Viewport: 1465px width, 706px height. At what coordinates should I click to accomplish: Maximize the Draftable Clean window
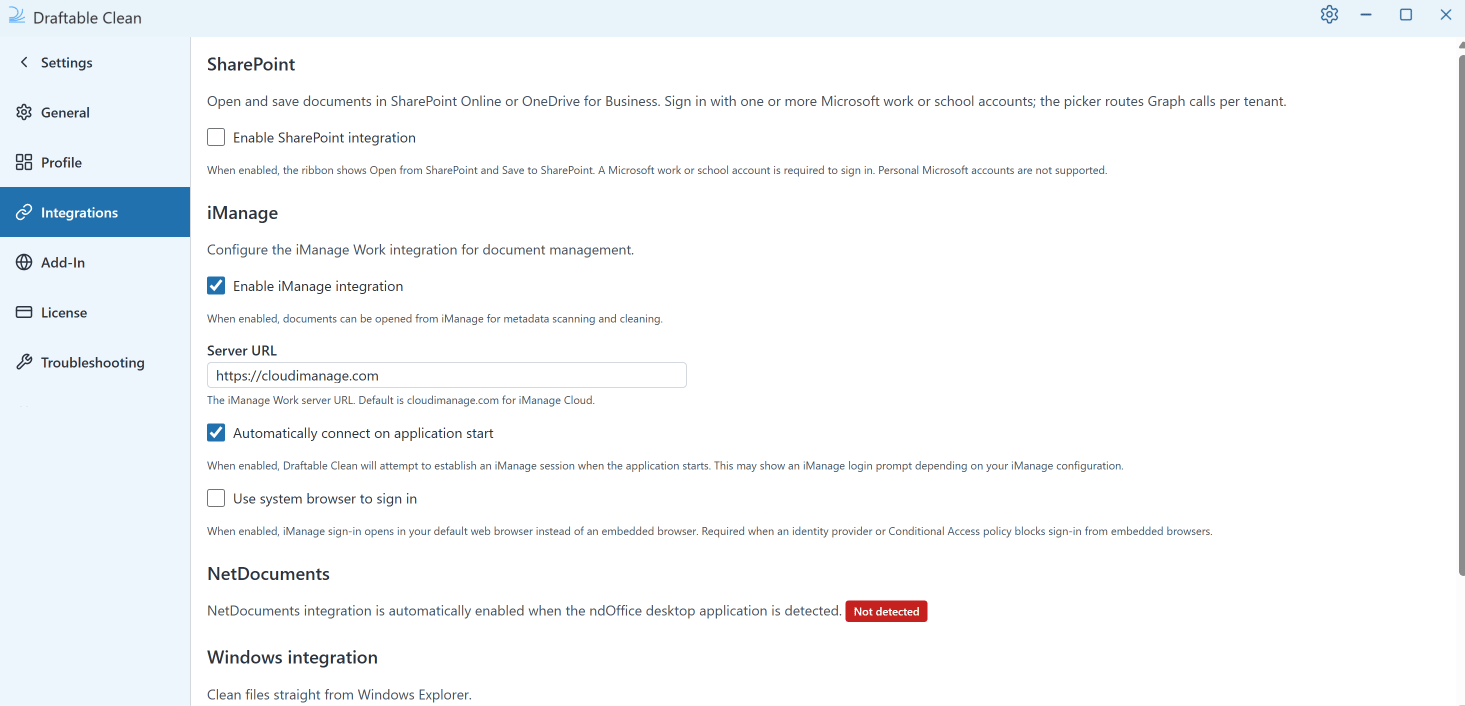pos(1406,14)
